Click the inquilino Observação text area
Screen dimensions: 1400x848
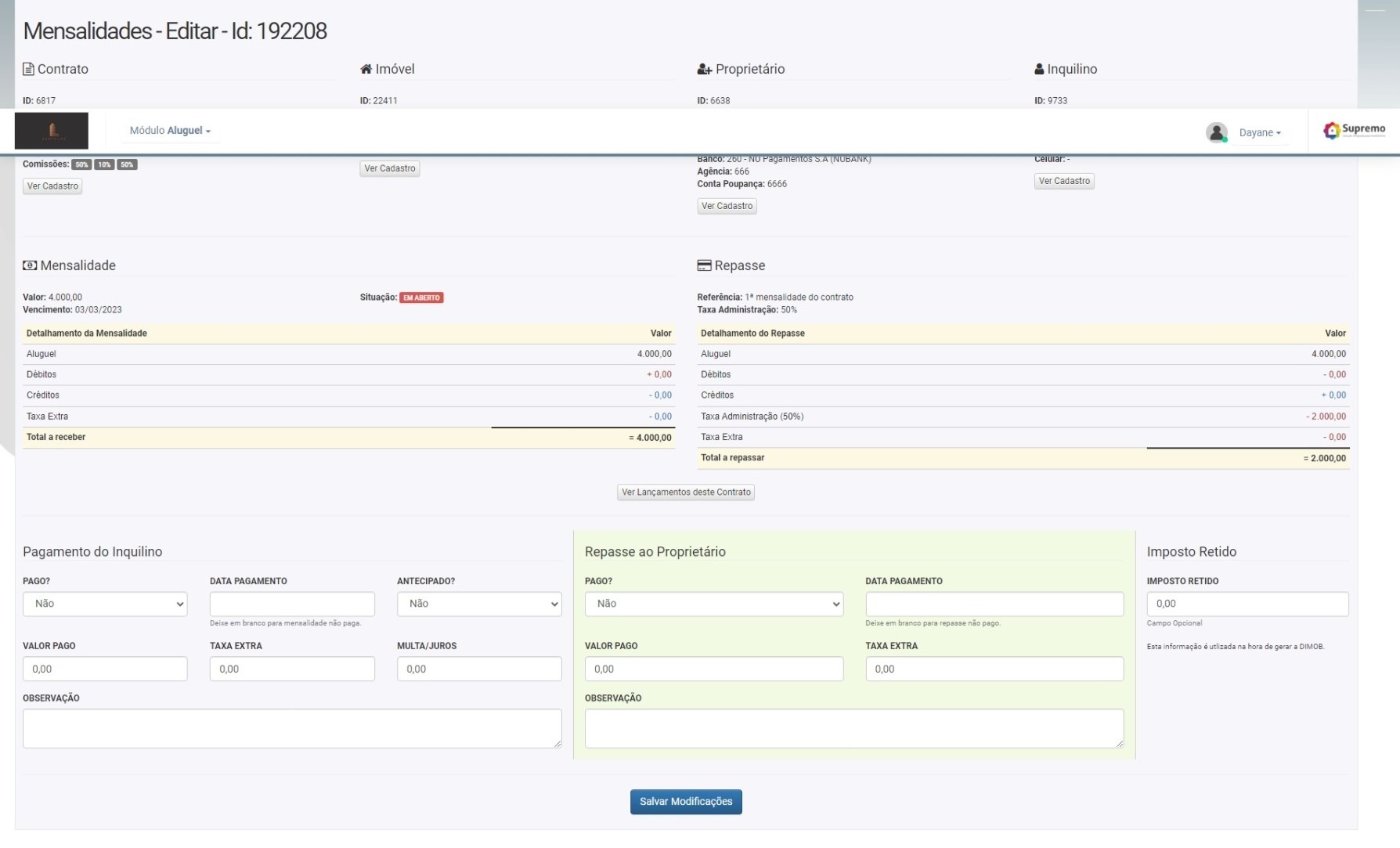coord(291,728)
